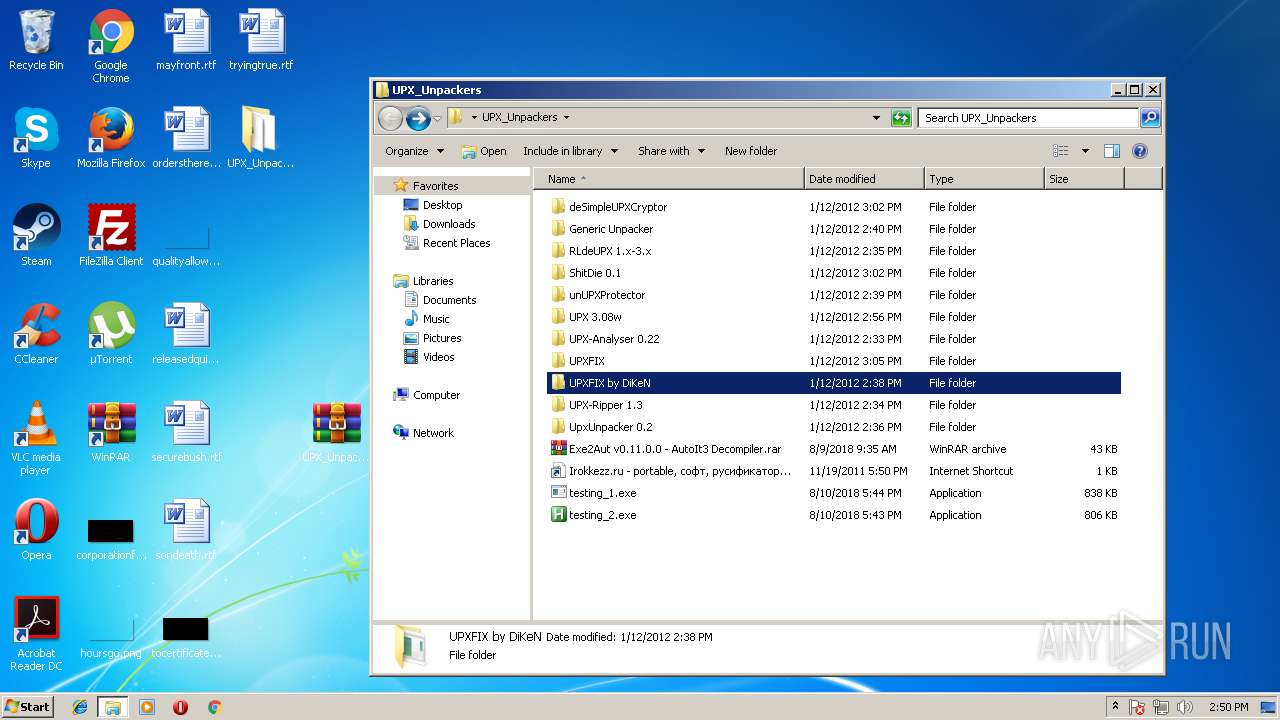Click the Search UPX_Unpackers input field
This screenshot has width=1280, height=720.
click(1028, 118)
